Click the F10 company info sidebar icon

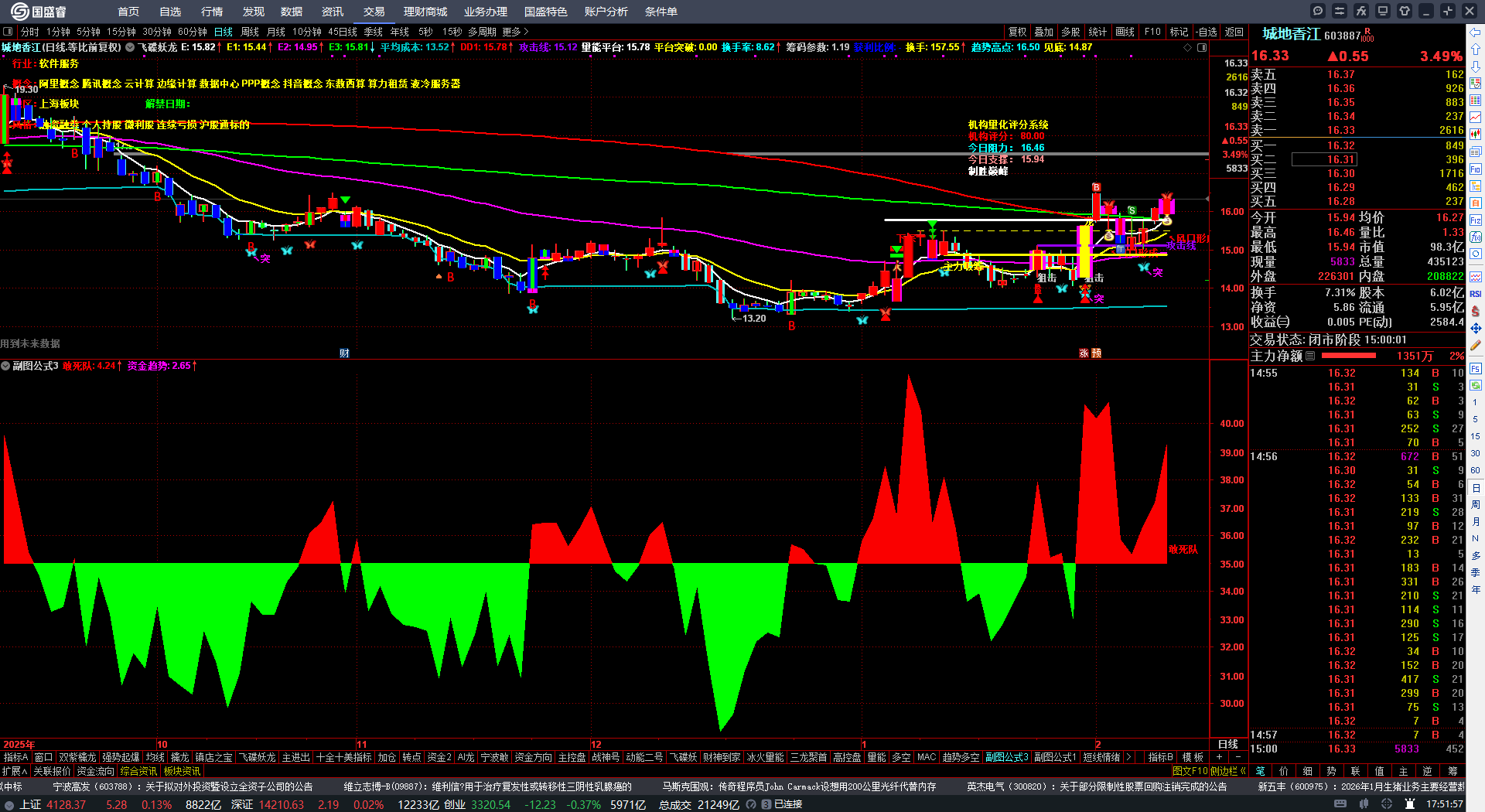(x=1476, y=169)
